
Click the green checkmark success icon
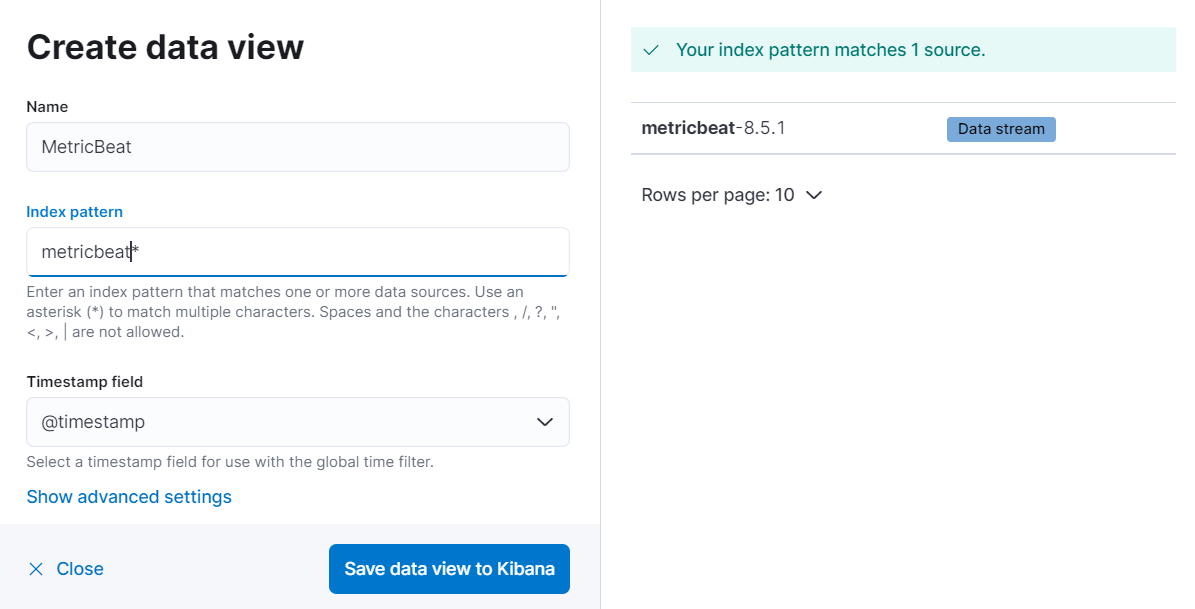[x=652, y=50]
